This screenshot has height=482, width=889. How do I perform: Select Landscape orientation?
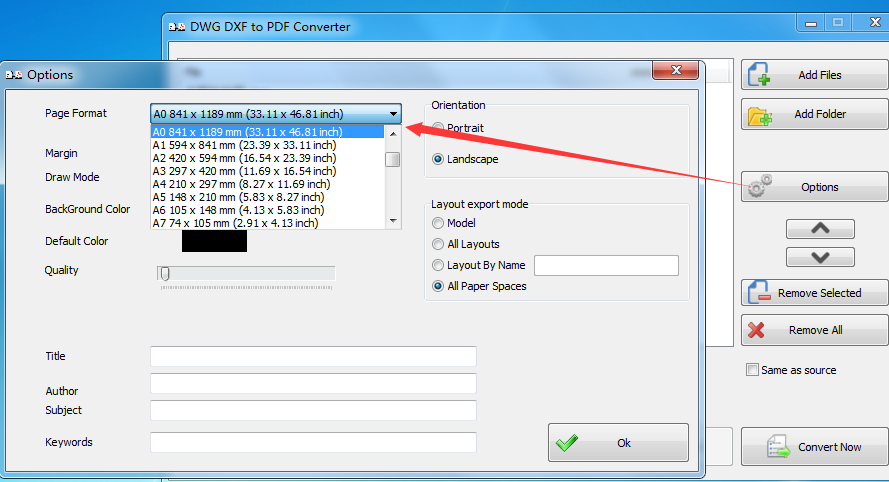click(x=438, y=159)
